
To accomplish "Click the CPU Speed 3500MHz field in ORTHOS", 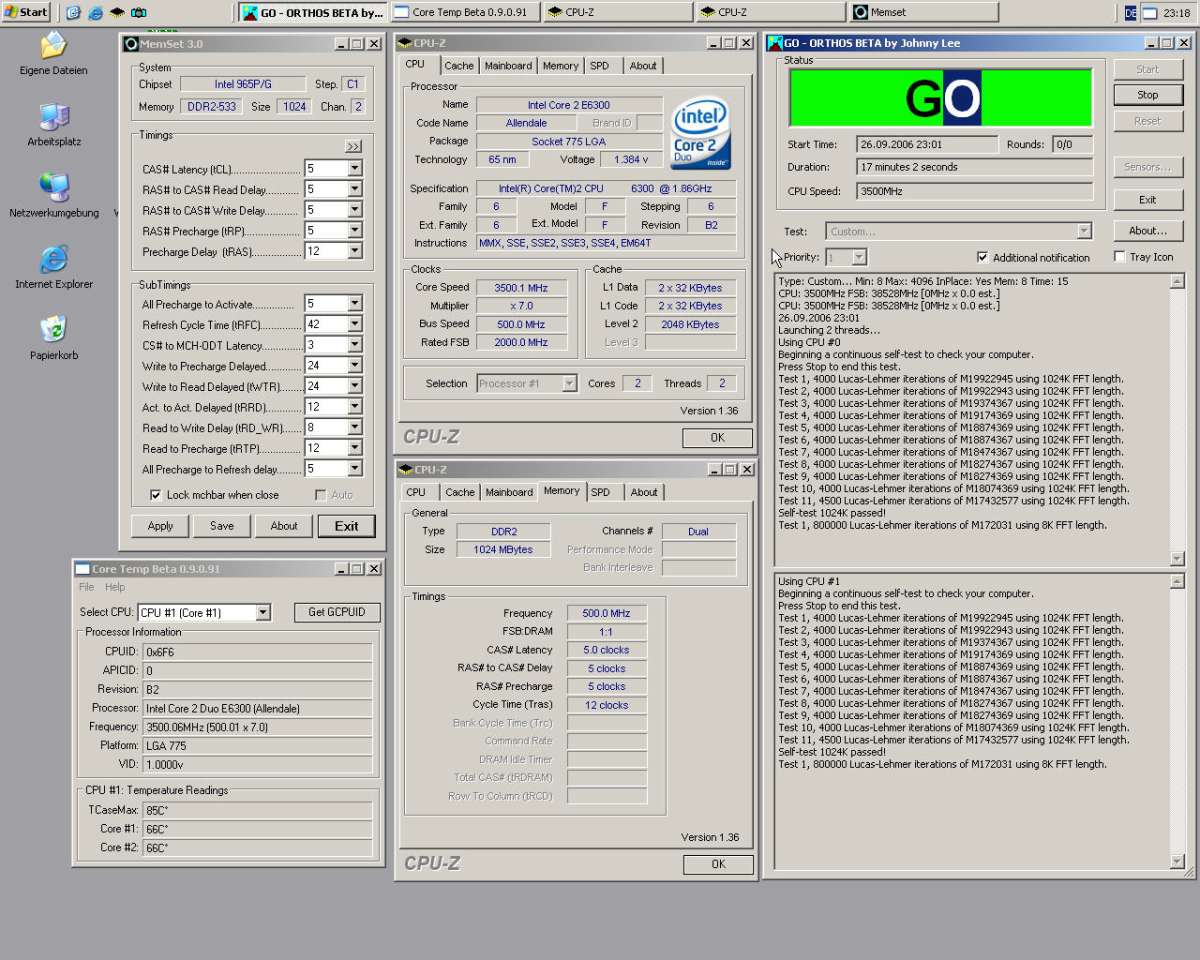I will (x=975, y=191).
